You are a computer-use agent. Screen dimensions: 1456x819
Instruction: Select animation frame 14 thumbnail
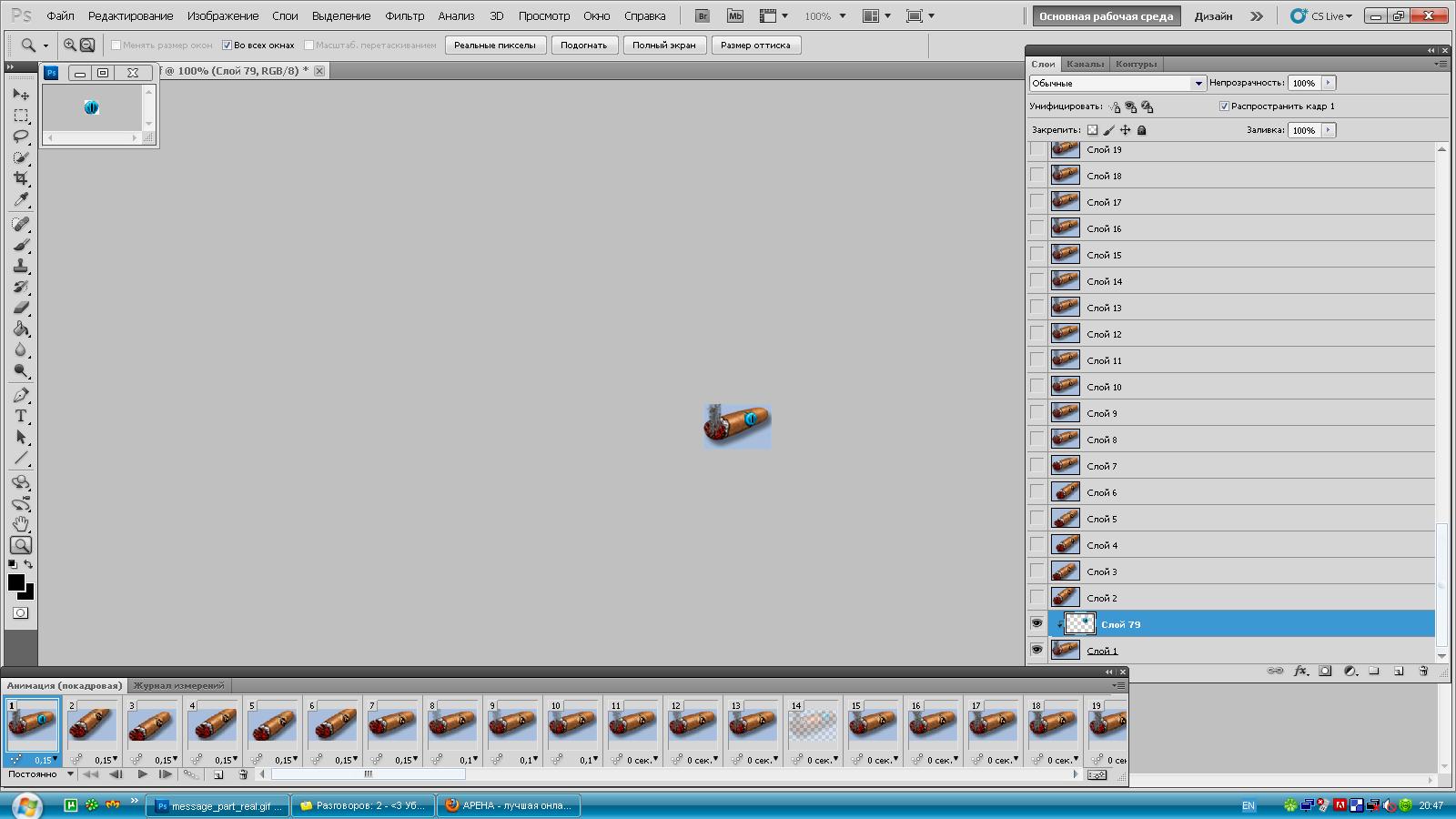coord(813,724)
